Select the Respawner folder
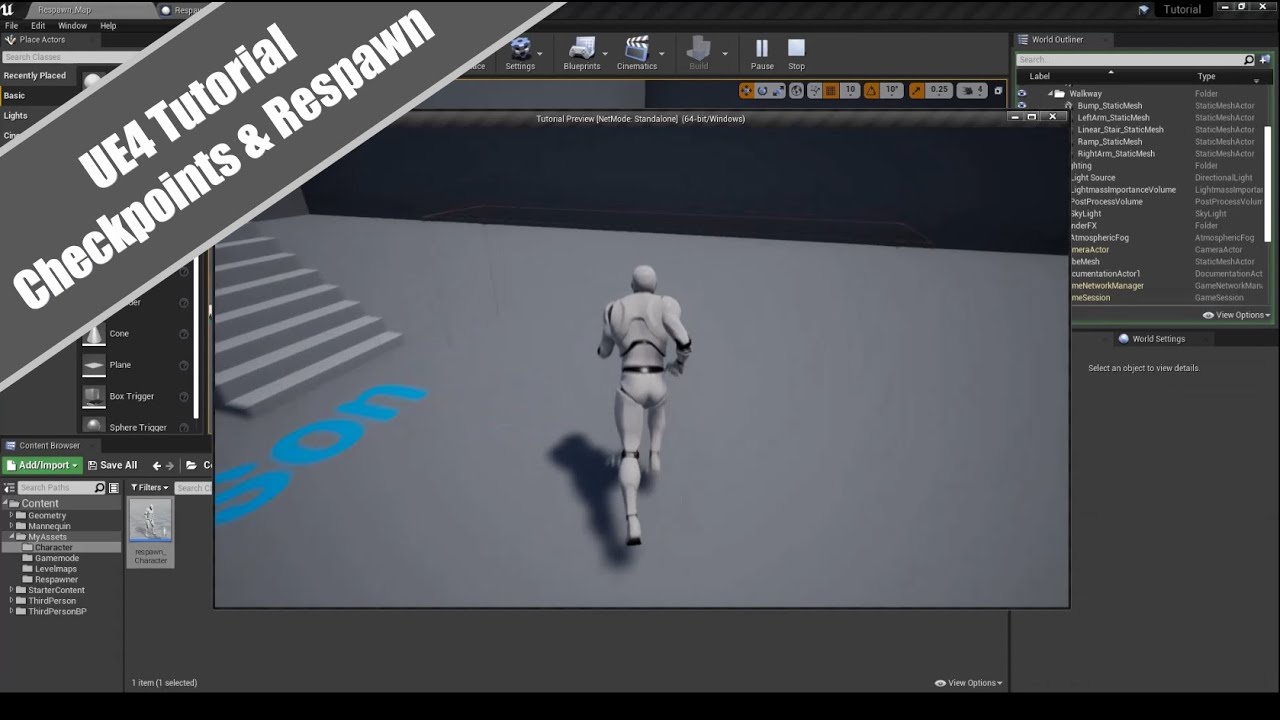 [50, 579]
